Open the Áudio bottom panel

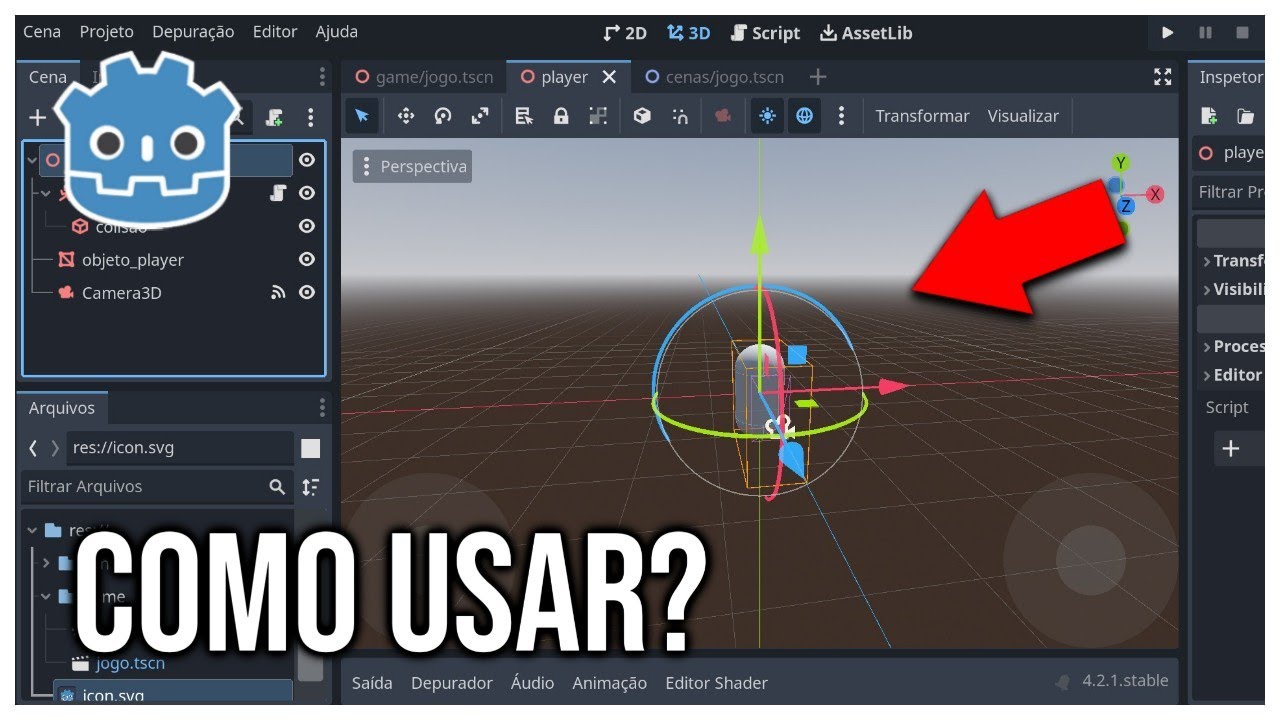[x=533, y=683]
